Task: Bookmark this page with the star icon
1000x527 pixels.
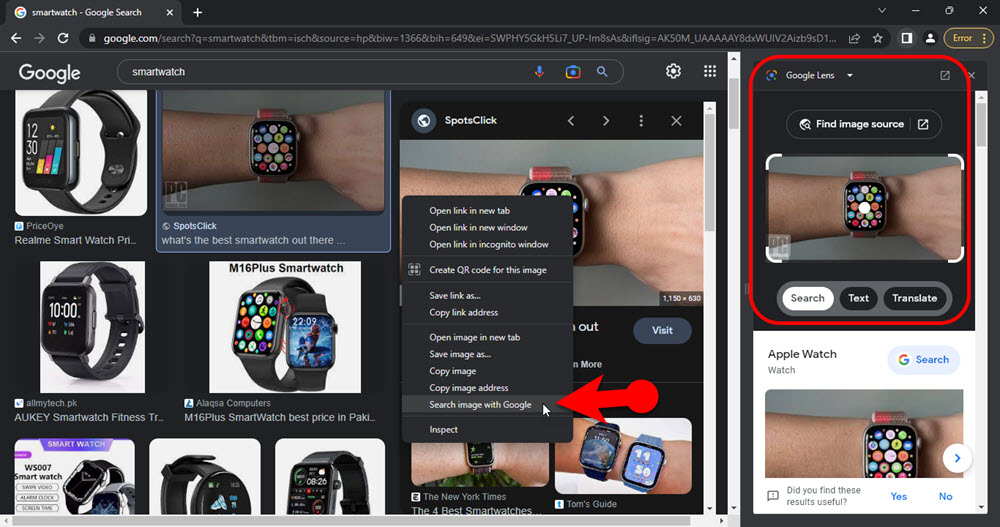Action: [x=878, y=38]
